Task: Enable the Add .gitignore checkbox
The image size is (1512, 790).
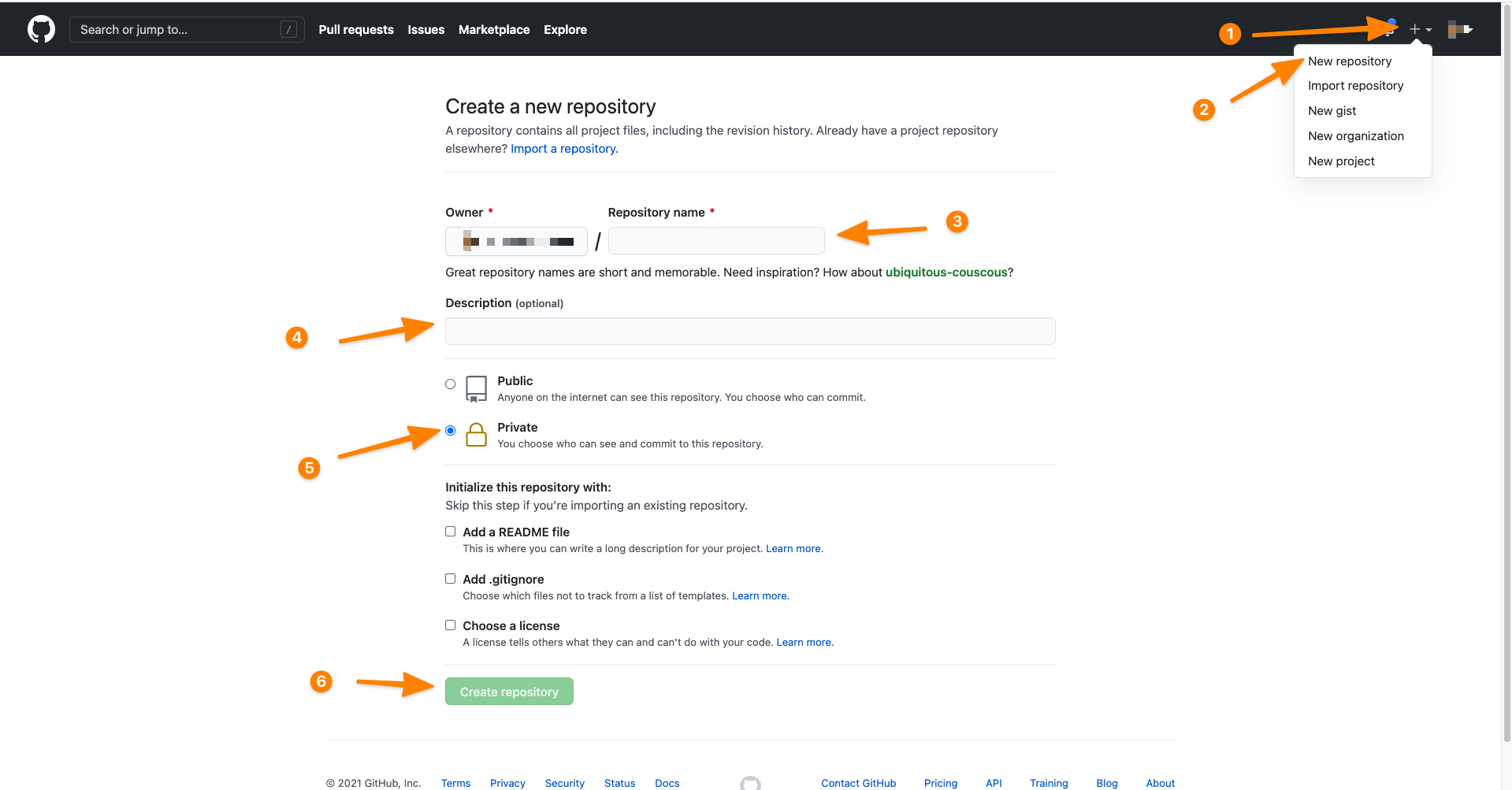Action: [x=450, y=578]
